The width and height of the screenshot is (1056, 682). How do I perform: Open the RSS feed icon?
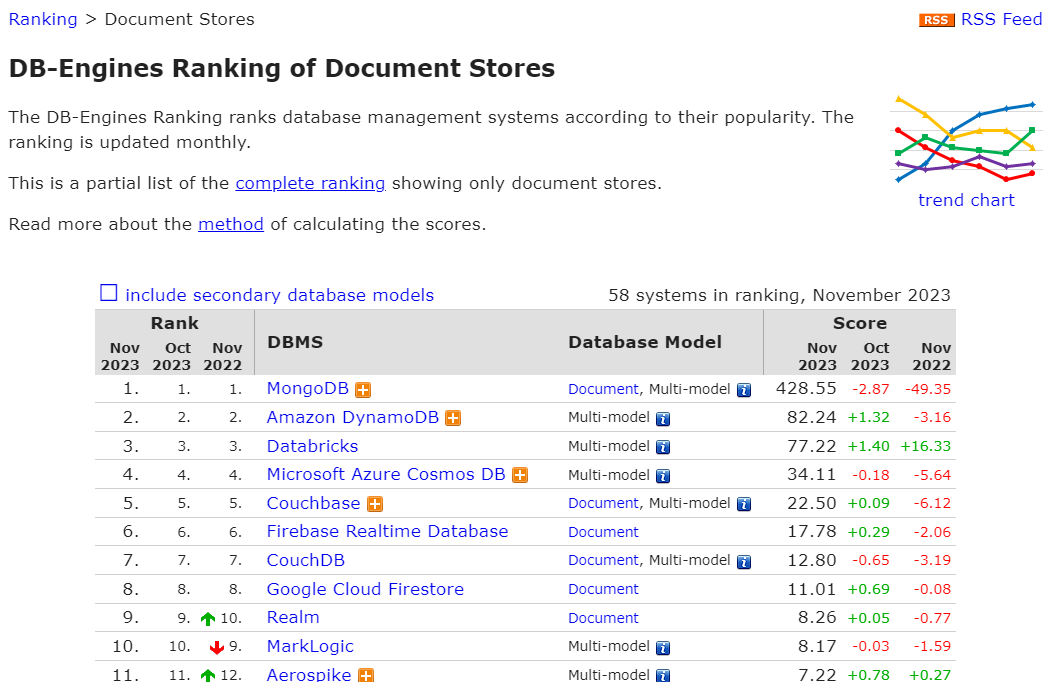(936, 20)
